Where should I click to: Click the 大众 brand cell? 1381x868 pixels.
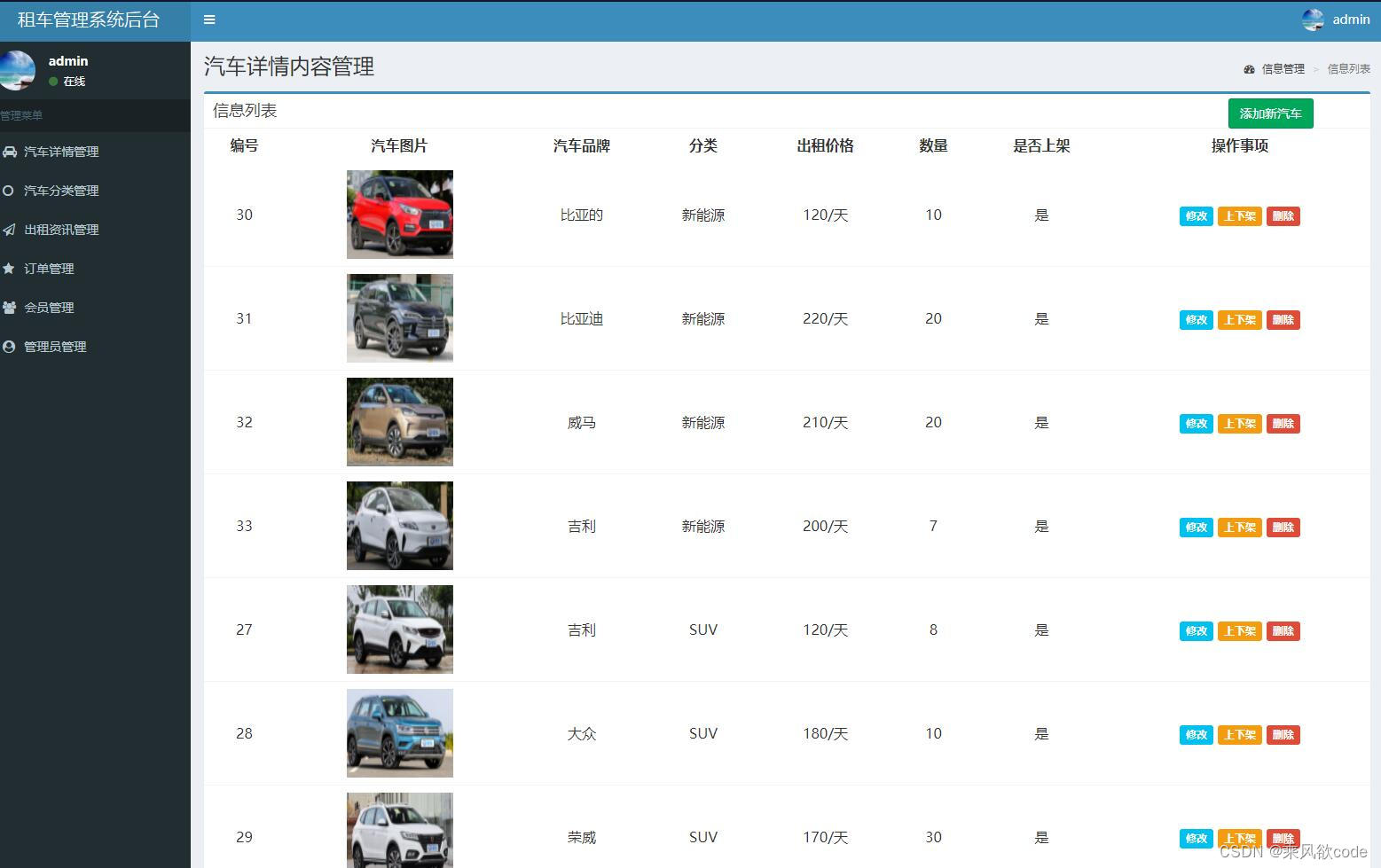[x=582, y=734]
